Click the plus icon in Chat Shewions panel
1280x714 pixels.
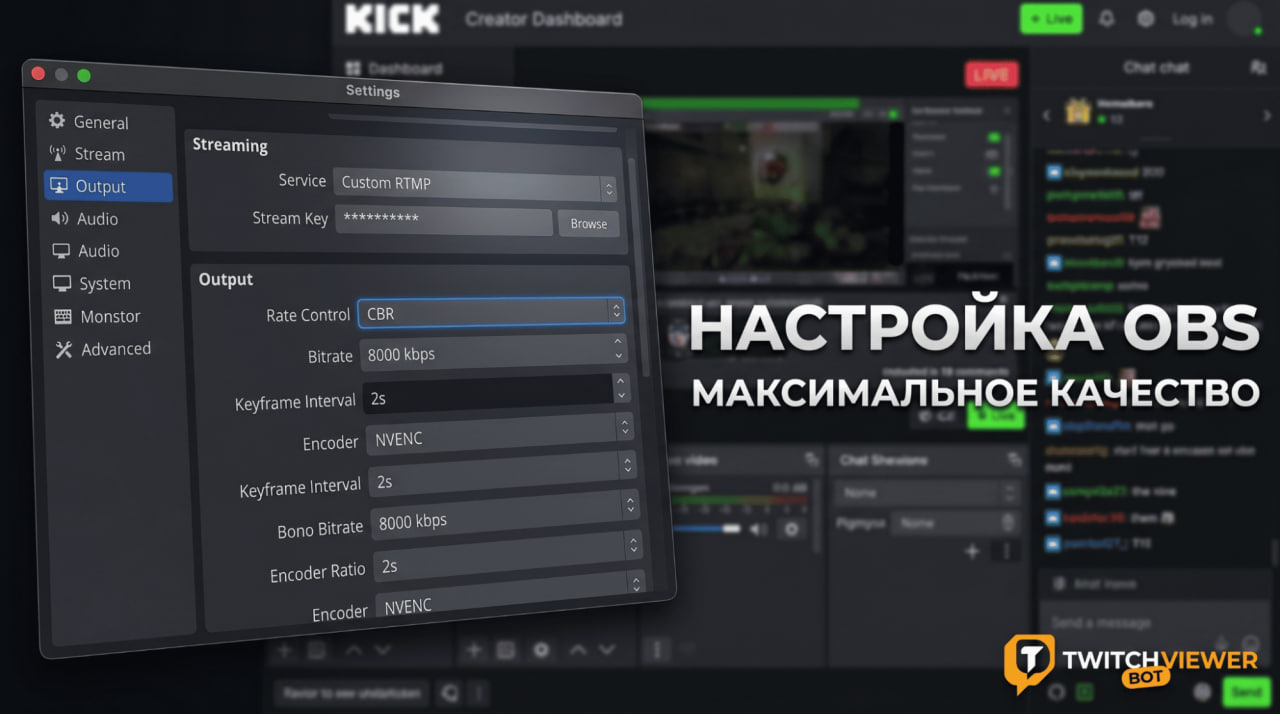point(971,551)
